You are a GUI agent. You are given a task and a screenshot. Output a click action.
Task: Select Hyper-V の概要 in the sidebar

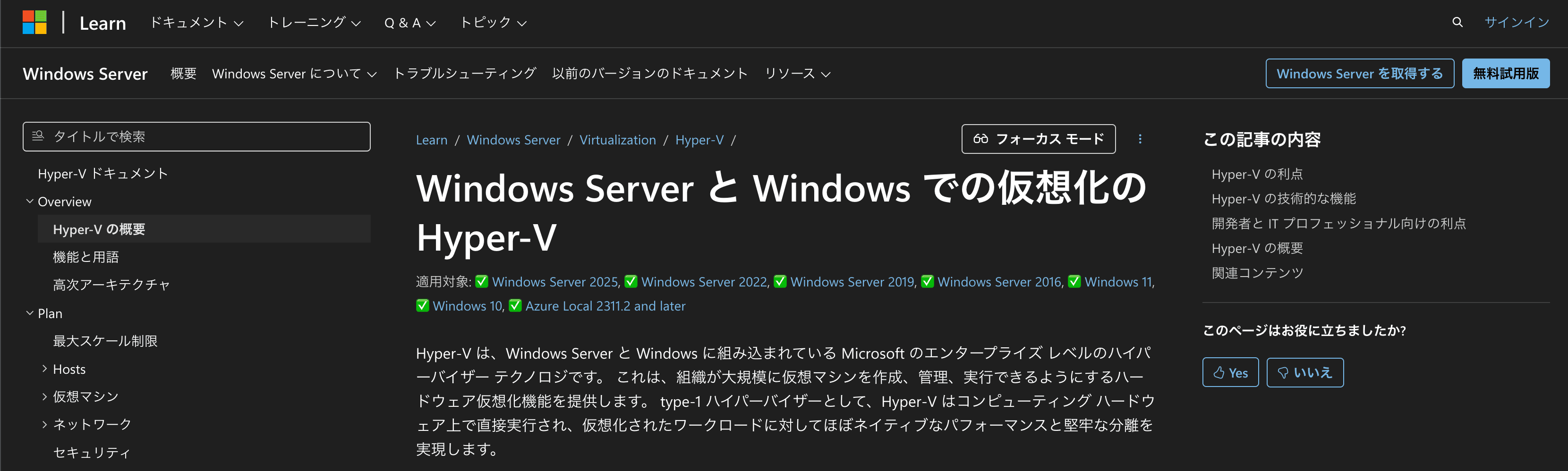click(x=99, y=229)
